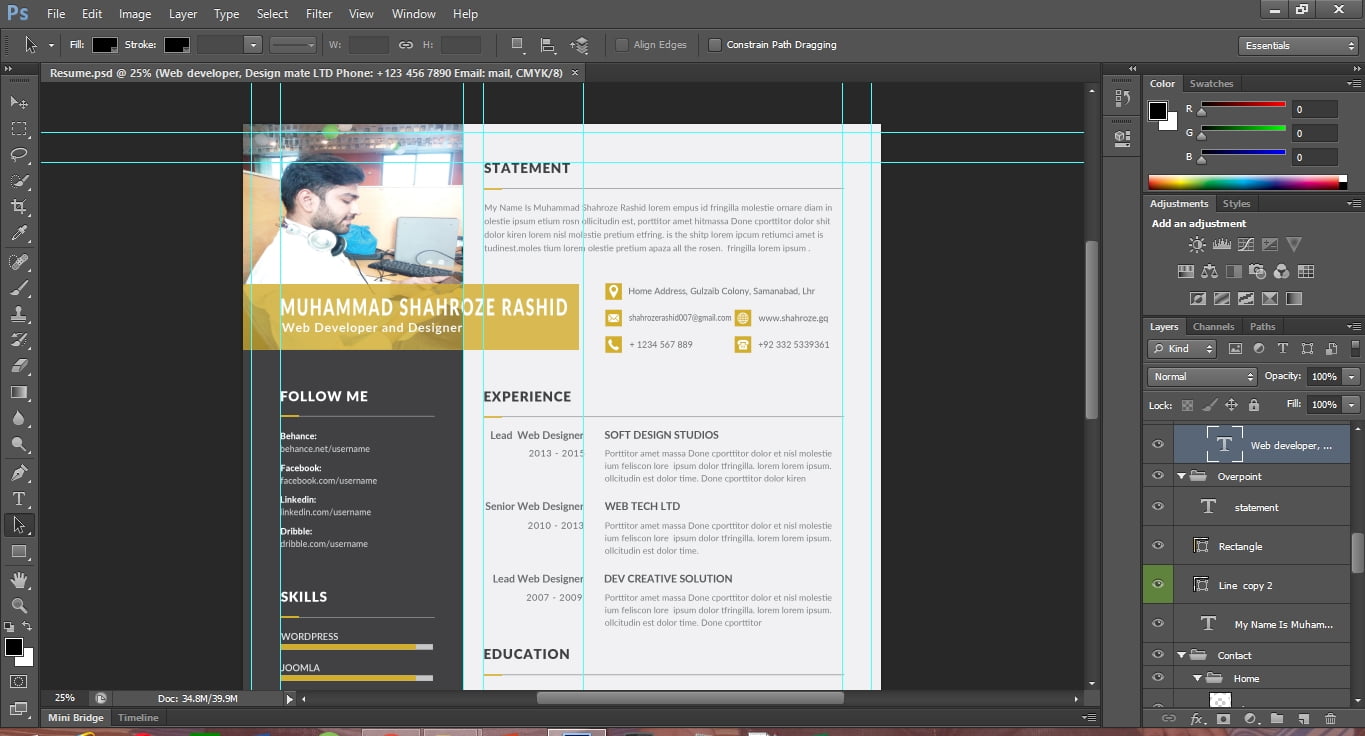Select the Move tool
The width and height of the screenshot is (1365, 736).
click(x=19, y=103)
